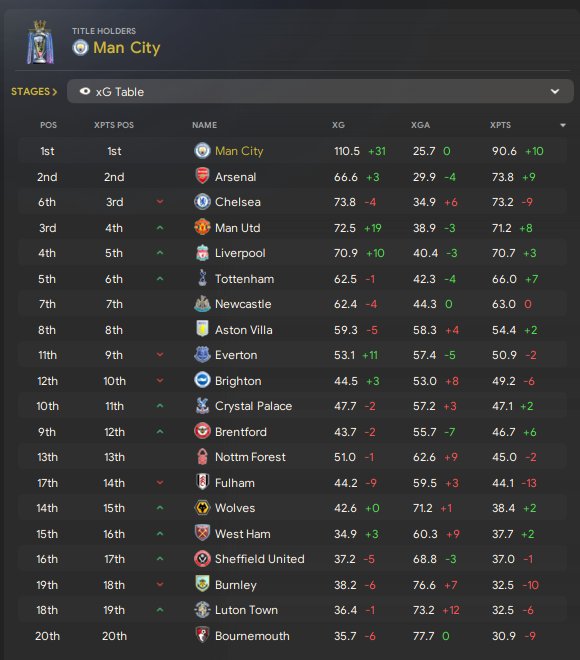Screen dimensions: 580x660
Task: Click the XPTS POS column header
Action: tap(114, 125)
